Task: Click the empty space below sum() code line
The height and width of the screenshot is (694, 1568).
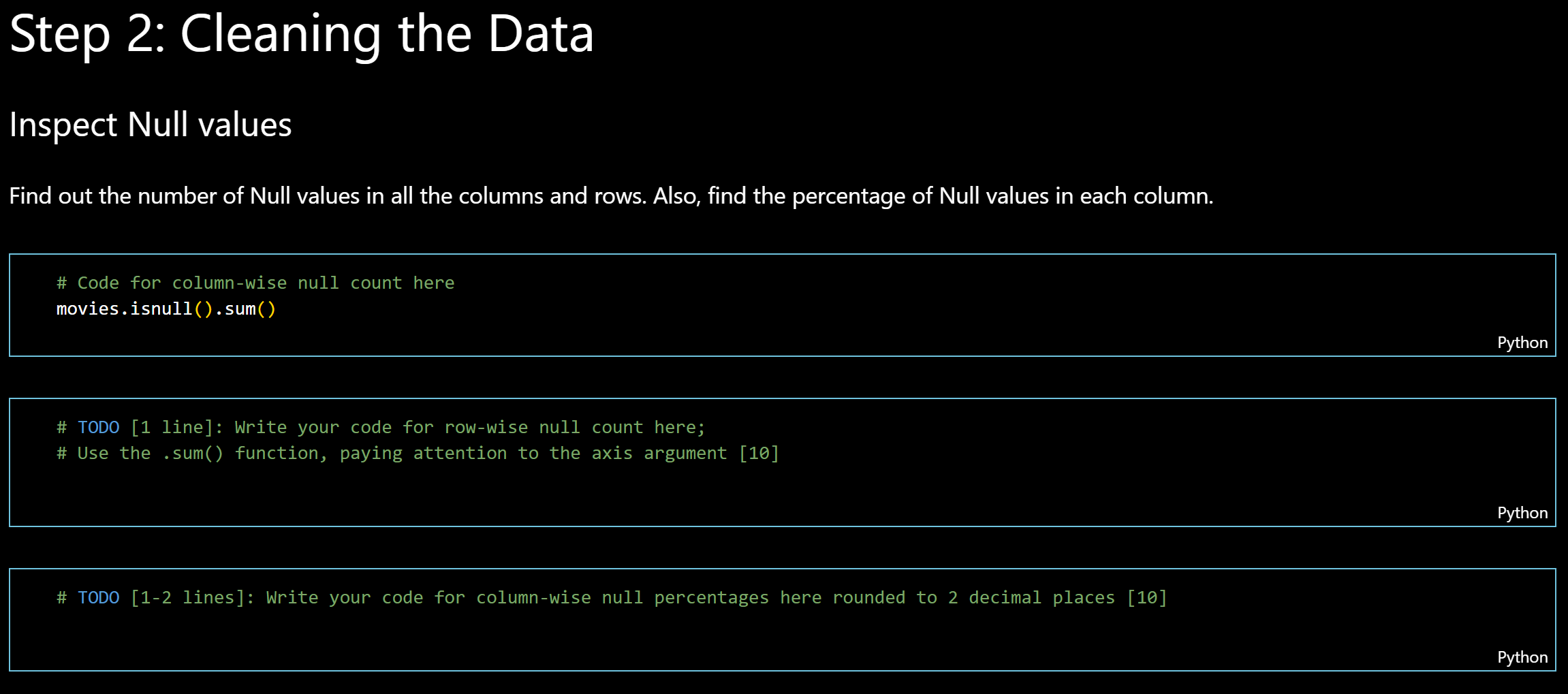Action: click(x=749, y=336)
